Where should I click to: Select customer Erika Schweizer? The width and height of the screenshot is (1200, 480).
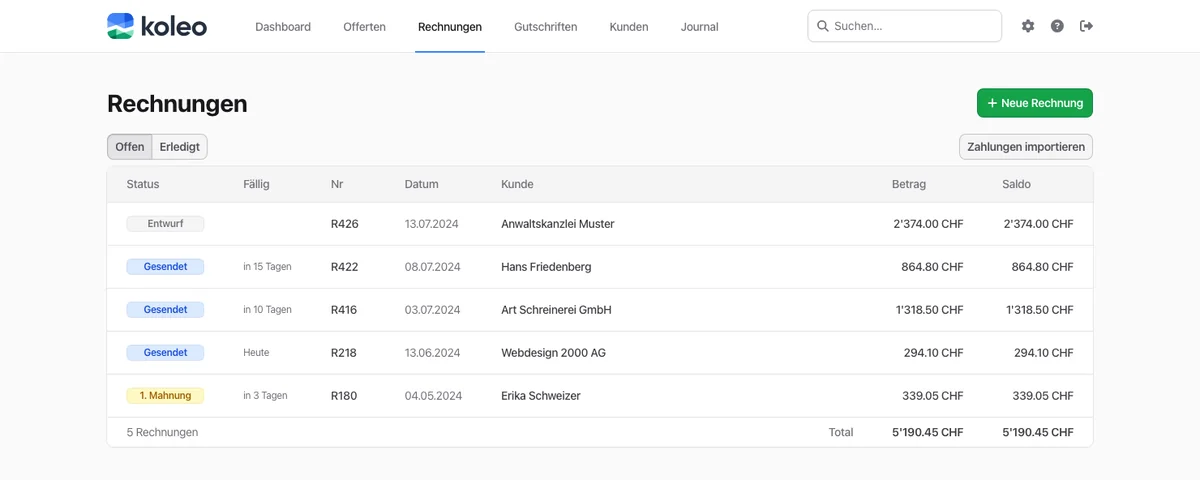coord(541,396)
